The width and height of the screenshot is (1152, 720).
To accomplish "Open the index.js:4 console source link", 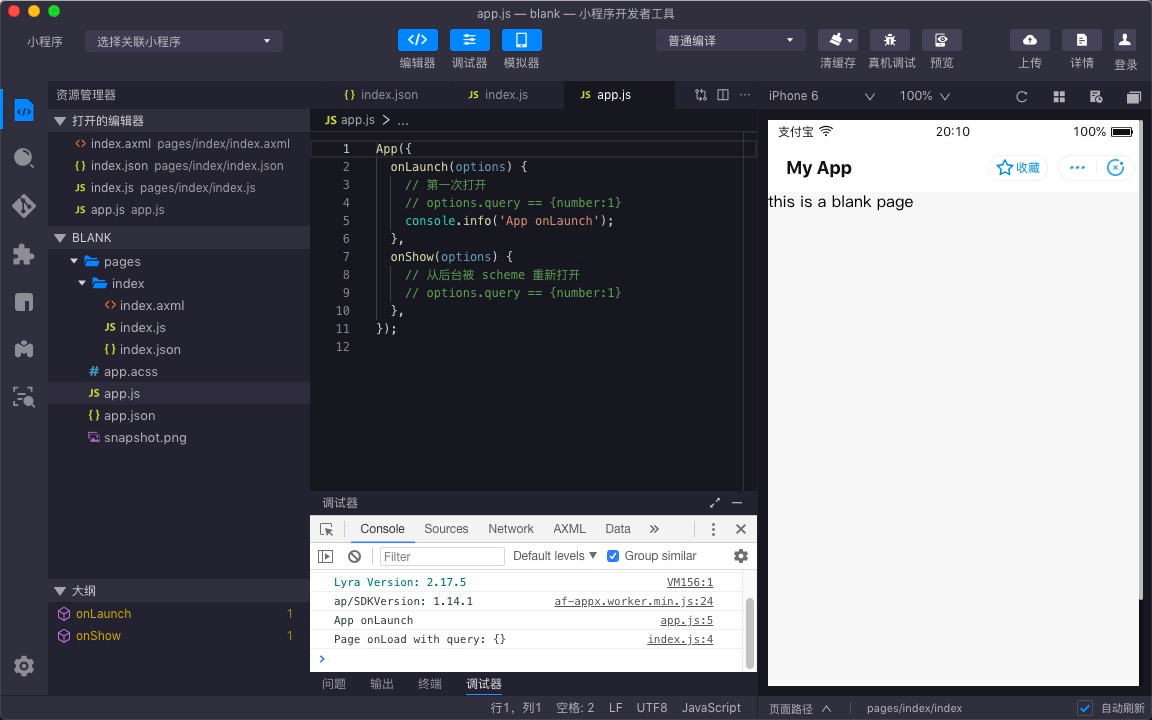I will pos(680,639).
